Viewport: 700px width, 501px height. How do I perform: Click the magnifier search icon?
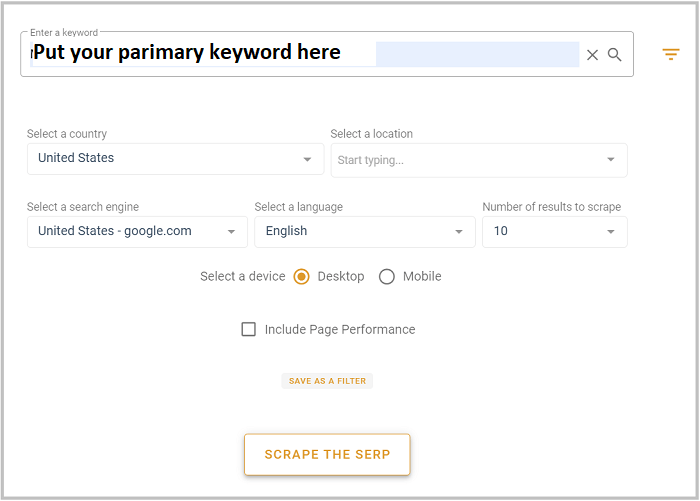coord(615,55)
